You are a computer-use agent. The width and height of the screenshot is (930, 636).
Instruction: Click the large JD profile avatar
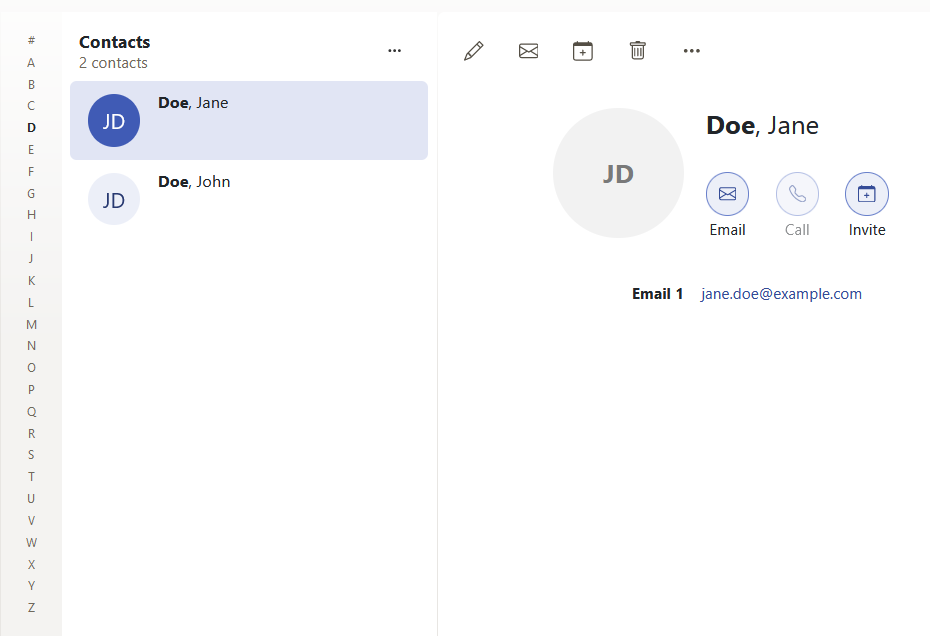pos(618,173)
